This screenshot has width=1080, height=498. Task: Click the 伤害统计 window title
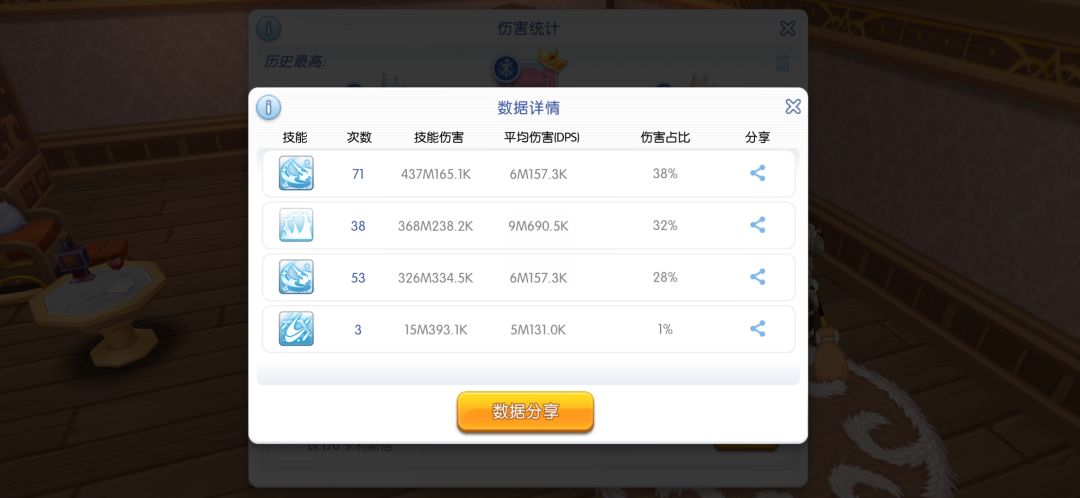click(x=528, y=29)
